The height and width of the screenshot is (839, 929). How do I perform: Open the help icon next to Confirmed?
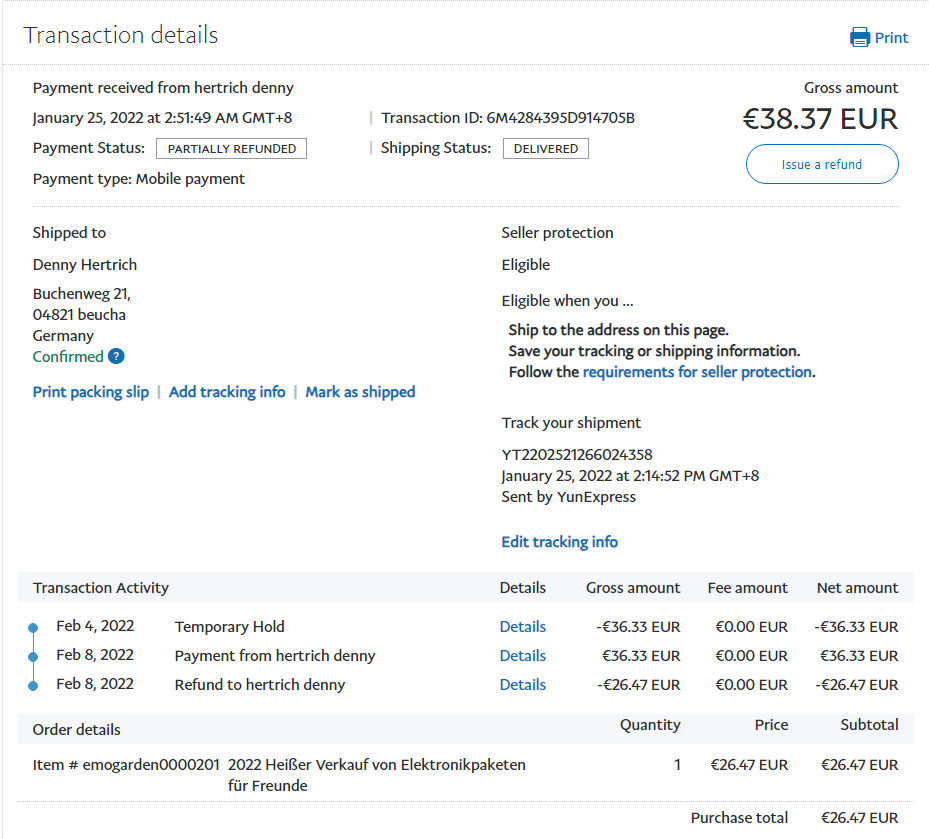pyautogui.click(x=116, y=357)
